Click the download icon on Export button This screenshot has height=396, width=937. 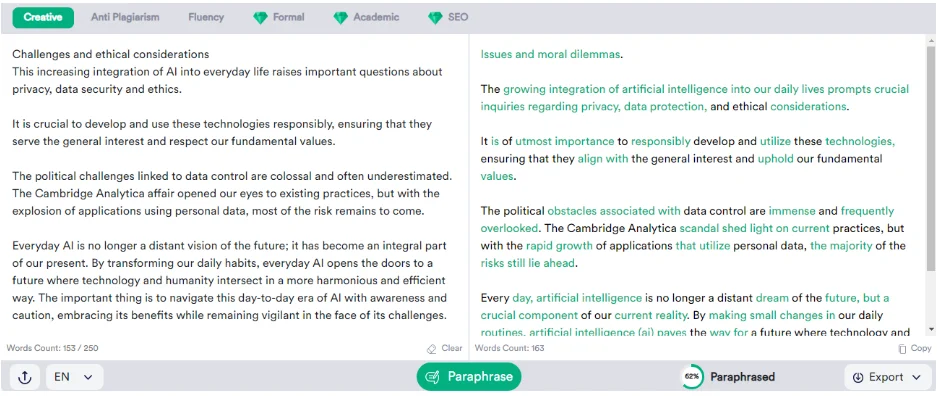point(858,377)
